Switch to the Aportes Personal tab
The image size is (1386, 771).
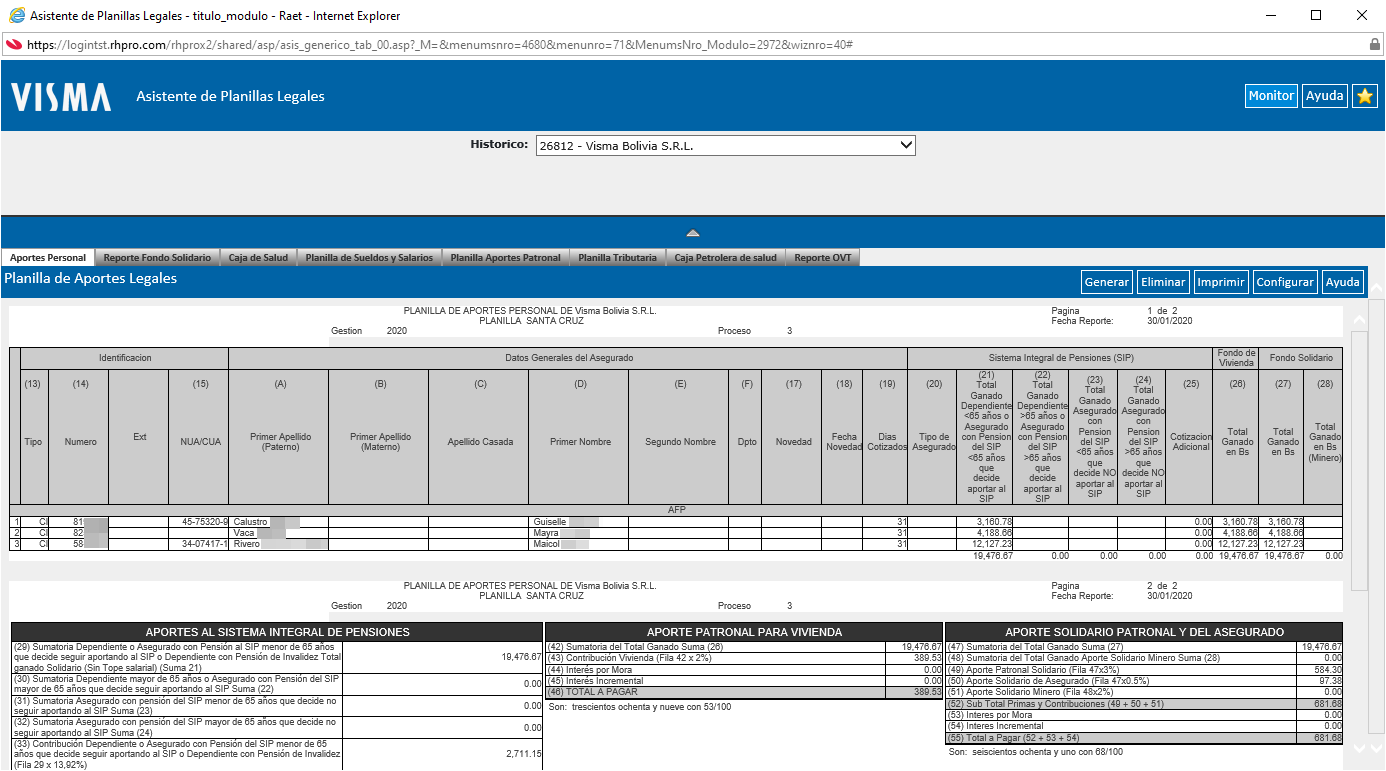coord(48,258)
